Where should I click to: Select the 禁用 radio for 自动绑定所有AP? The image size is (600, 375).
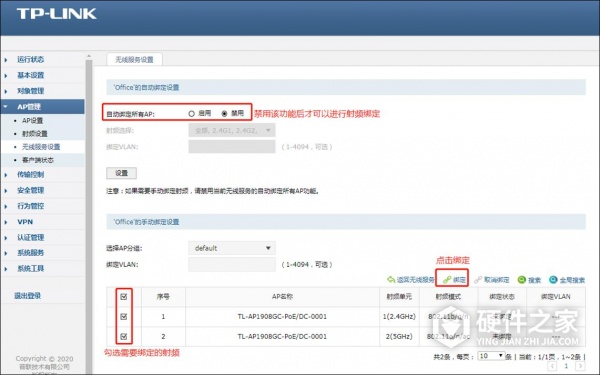tap(225, 114)
